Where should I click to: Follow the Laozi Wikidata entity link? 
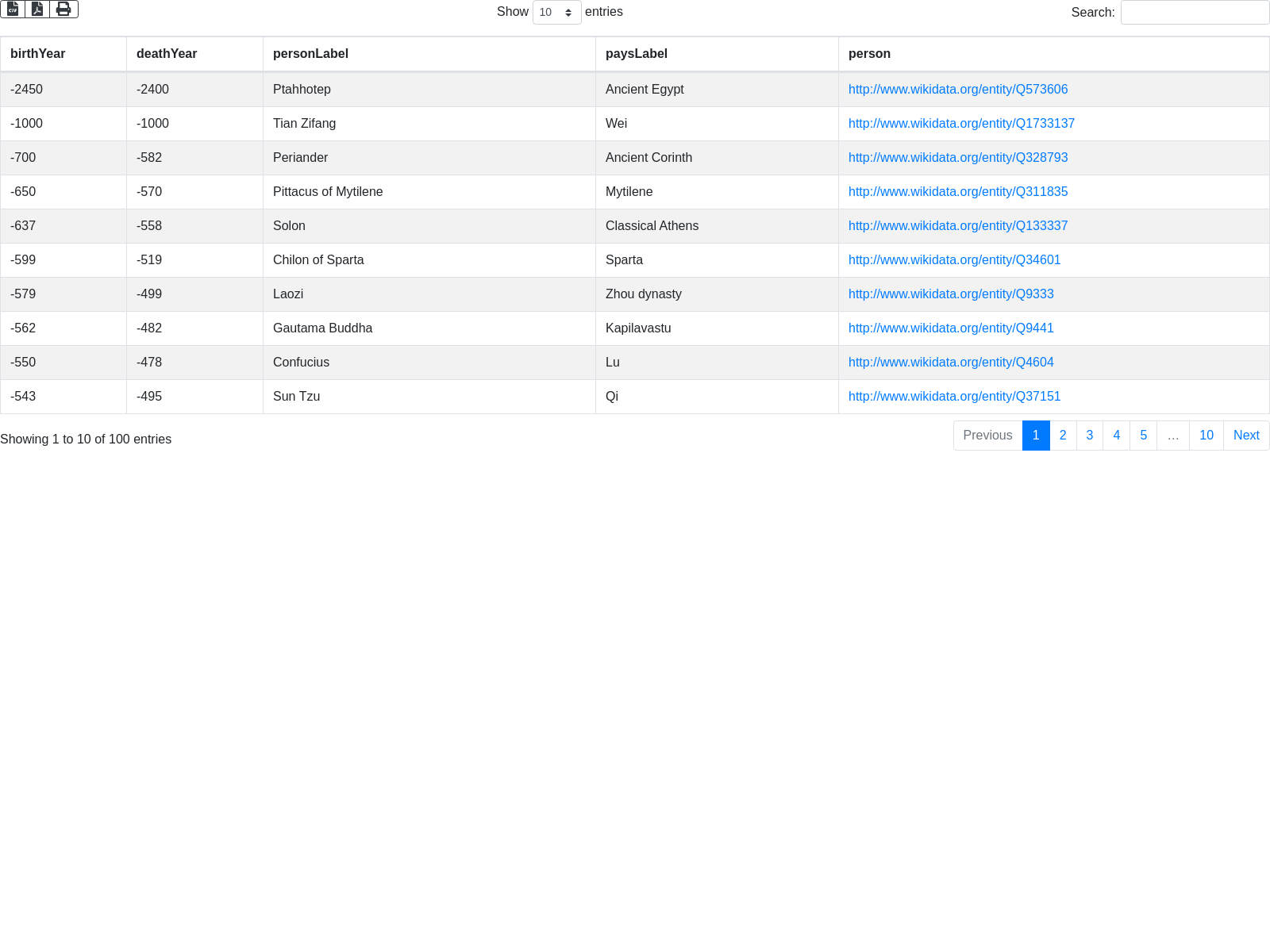click(950, 294)
